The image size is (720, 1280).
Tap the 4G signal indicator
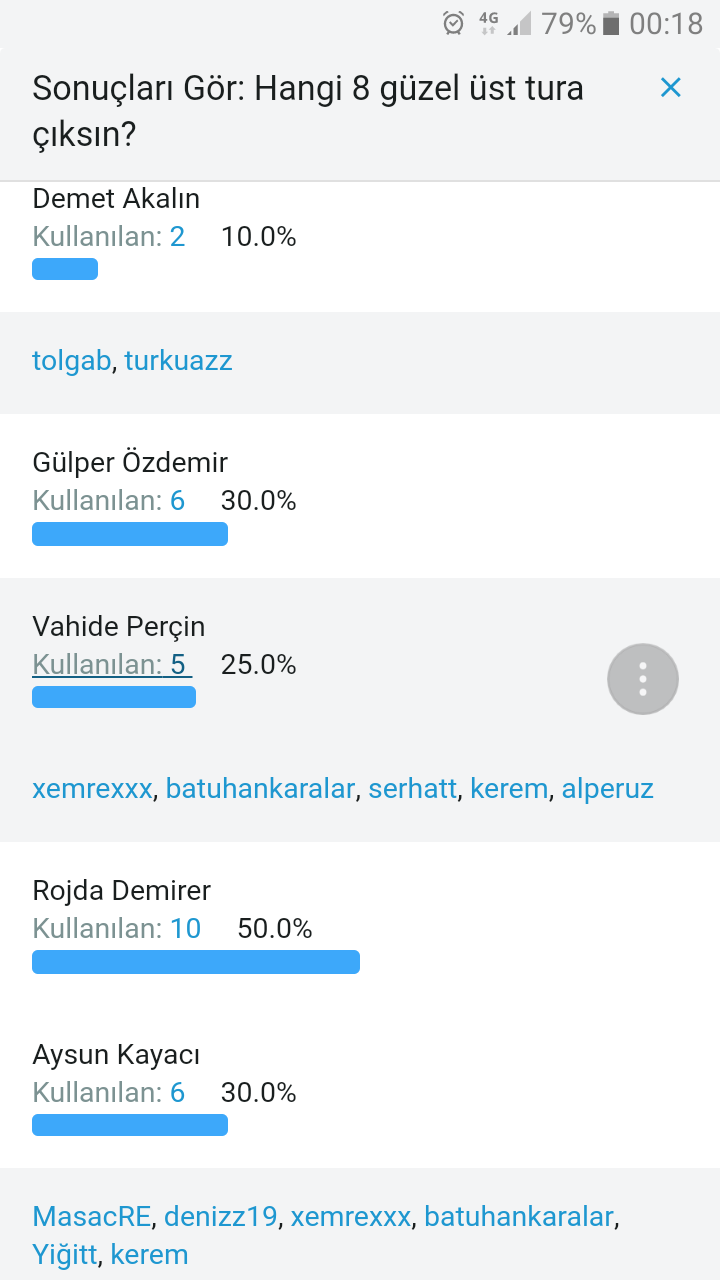pos(488,23)
